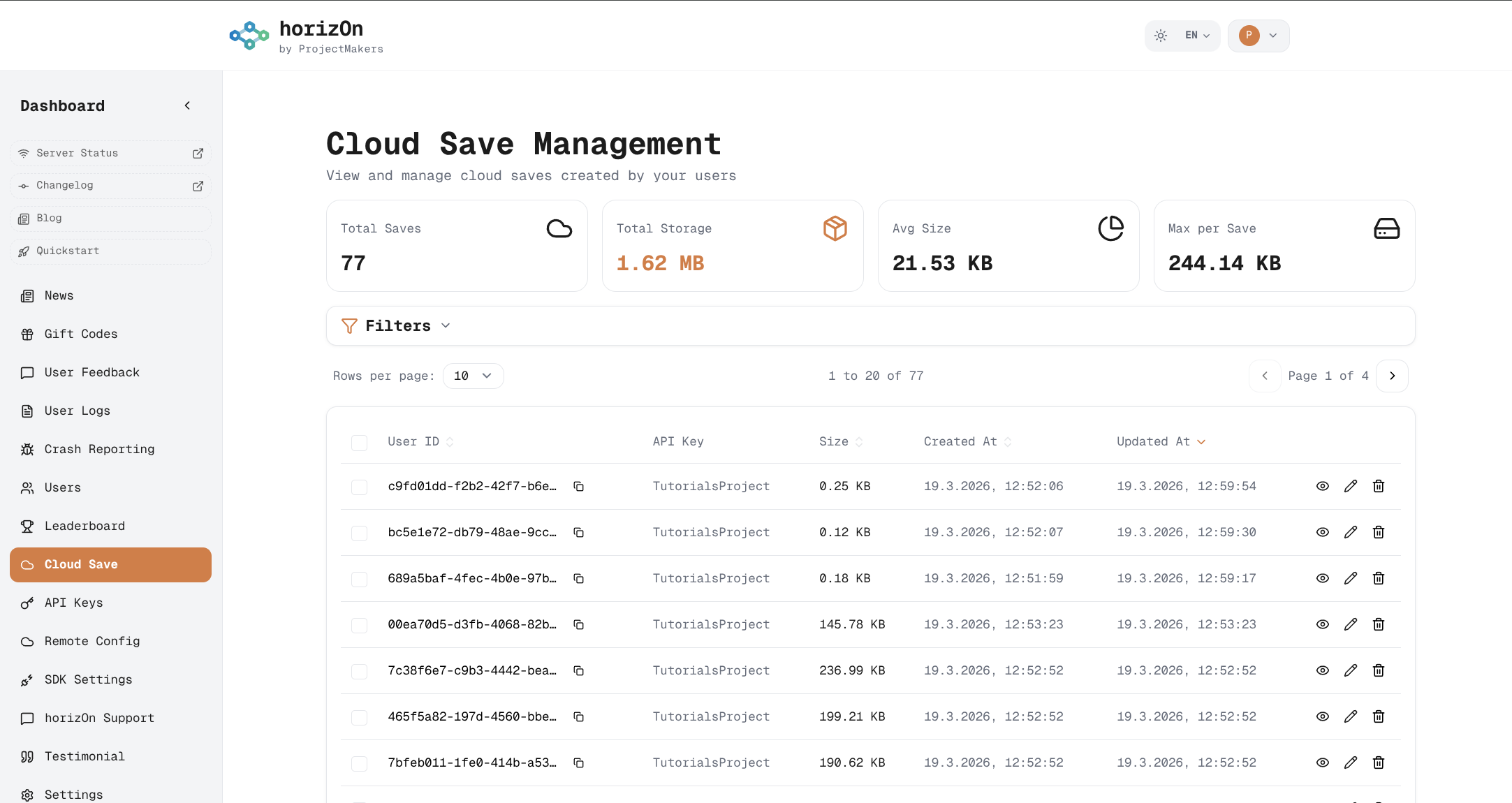Open Rows per page dropdown
Viewport: 1512px width, 803px height.
[x=473, y=376]
